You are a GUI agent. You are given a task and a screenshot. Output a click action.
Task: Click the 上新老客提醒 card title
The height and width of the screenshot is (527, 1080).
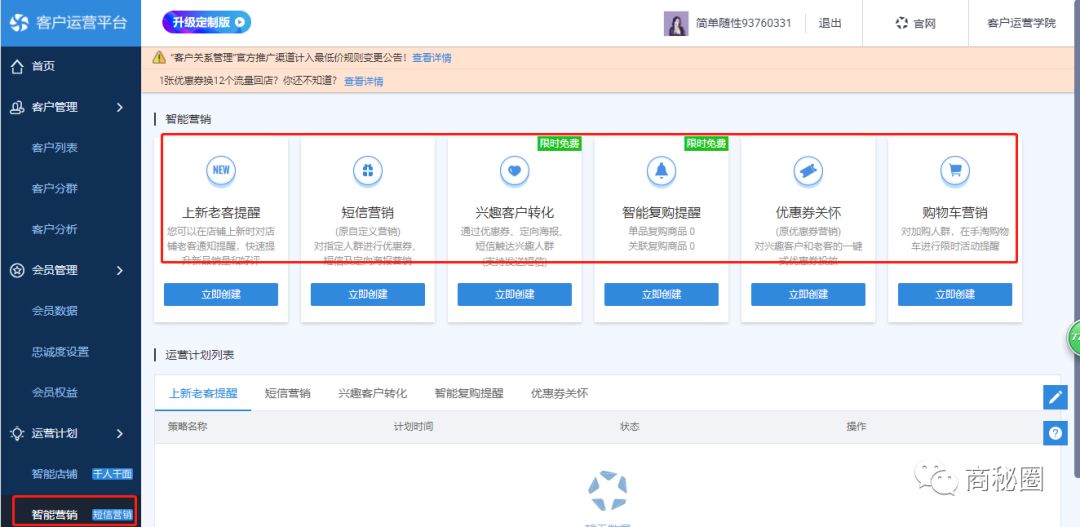221,212
